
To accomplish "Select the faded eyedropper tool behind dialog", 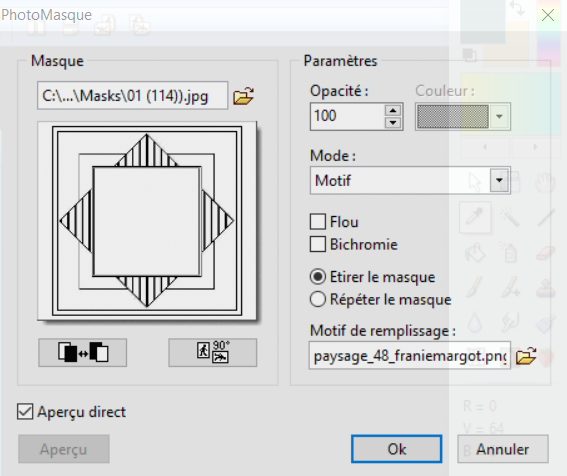I will click(x=475, y=217).
